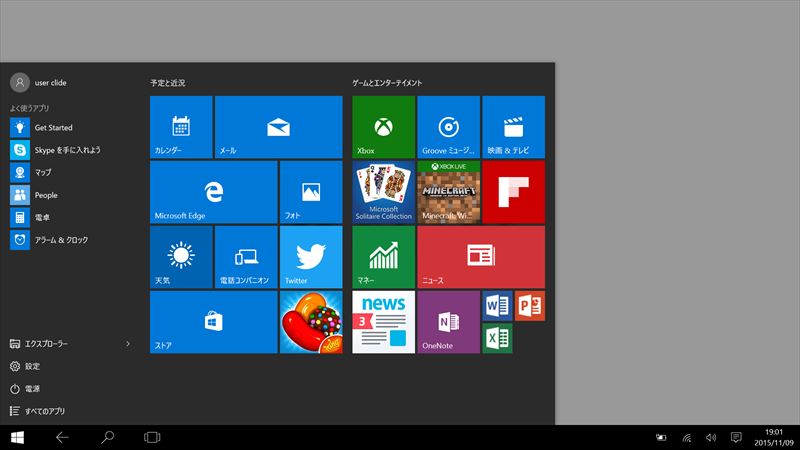Open Task View on the taskbar
The image size is (800, 450).
pyautogui.click(x=152, y=437)
